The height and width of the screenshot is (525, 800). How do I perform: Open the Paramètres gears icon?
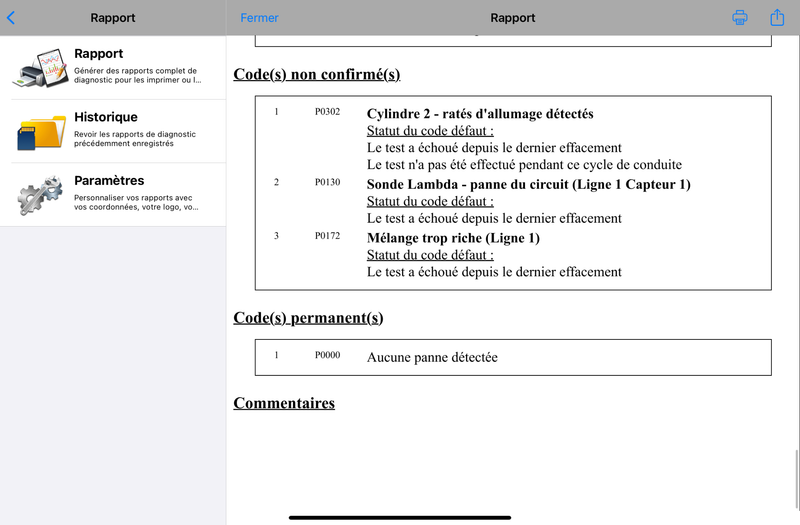[x=40, y=194]
